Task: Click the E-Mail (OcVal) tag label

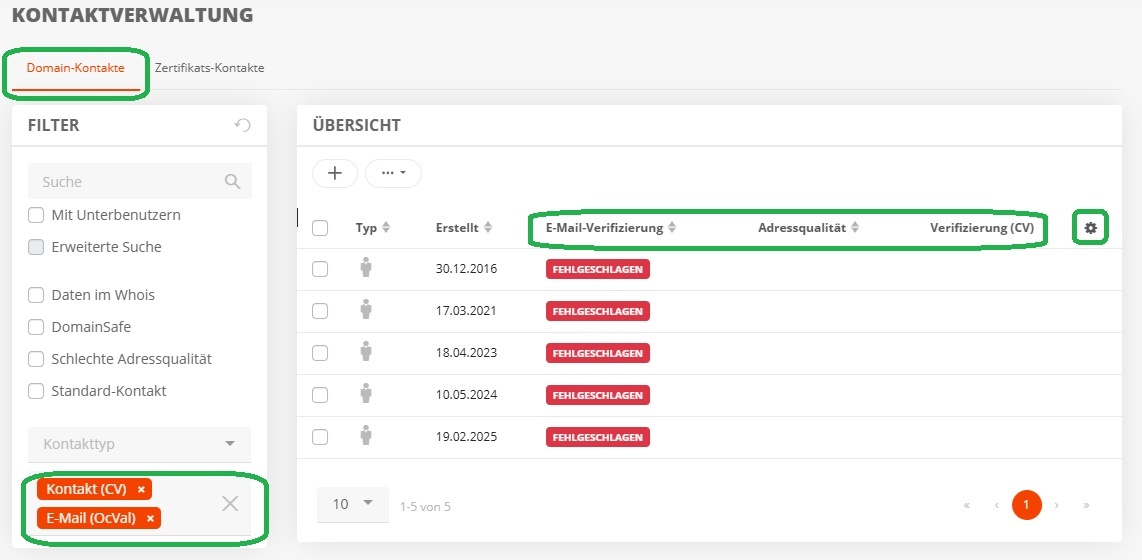Action: [90, 518]
